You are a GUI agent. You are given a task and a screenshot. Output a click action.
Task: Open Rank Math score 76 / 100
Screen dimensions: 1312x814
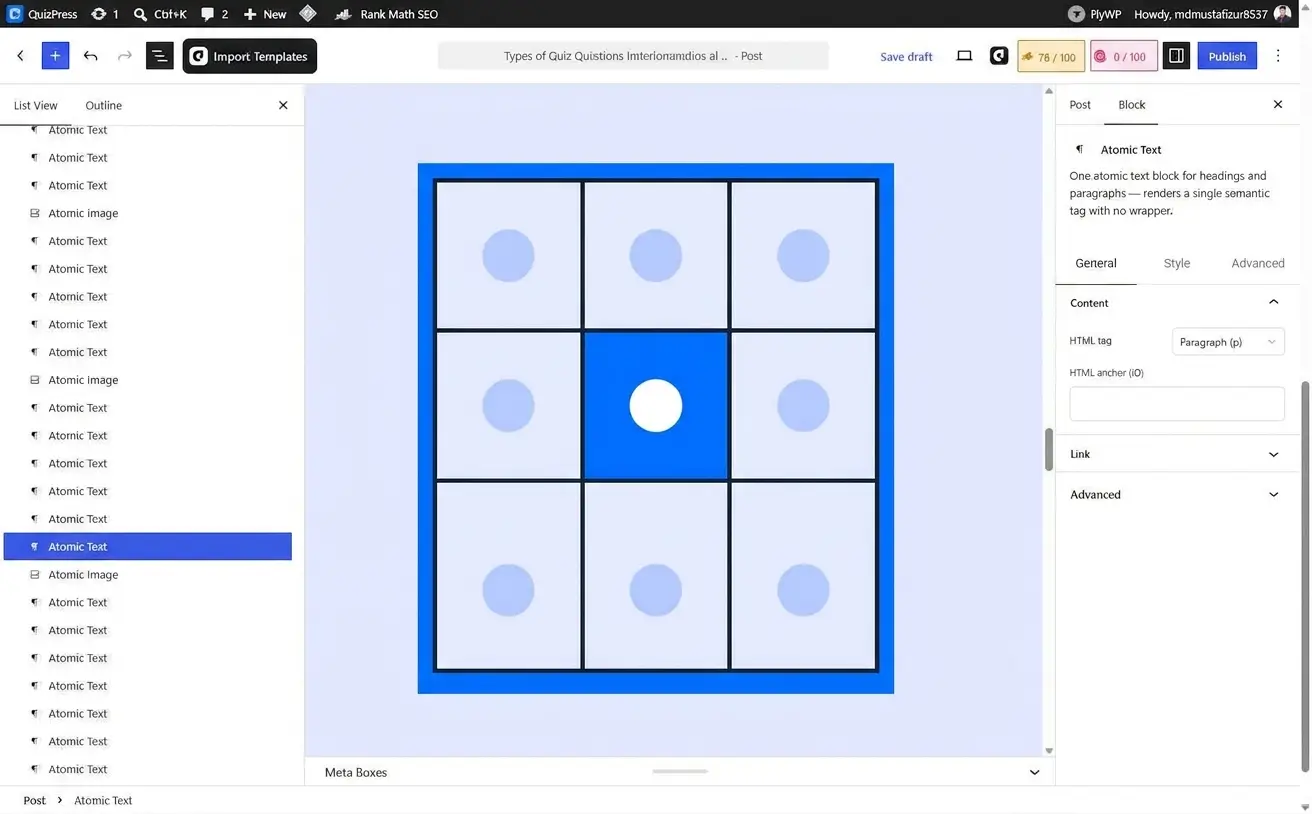click(x=1051, y=56)
